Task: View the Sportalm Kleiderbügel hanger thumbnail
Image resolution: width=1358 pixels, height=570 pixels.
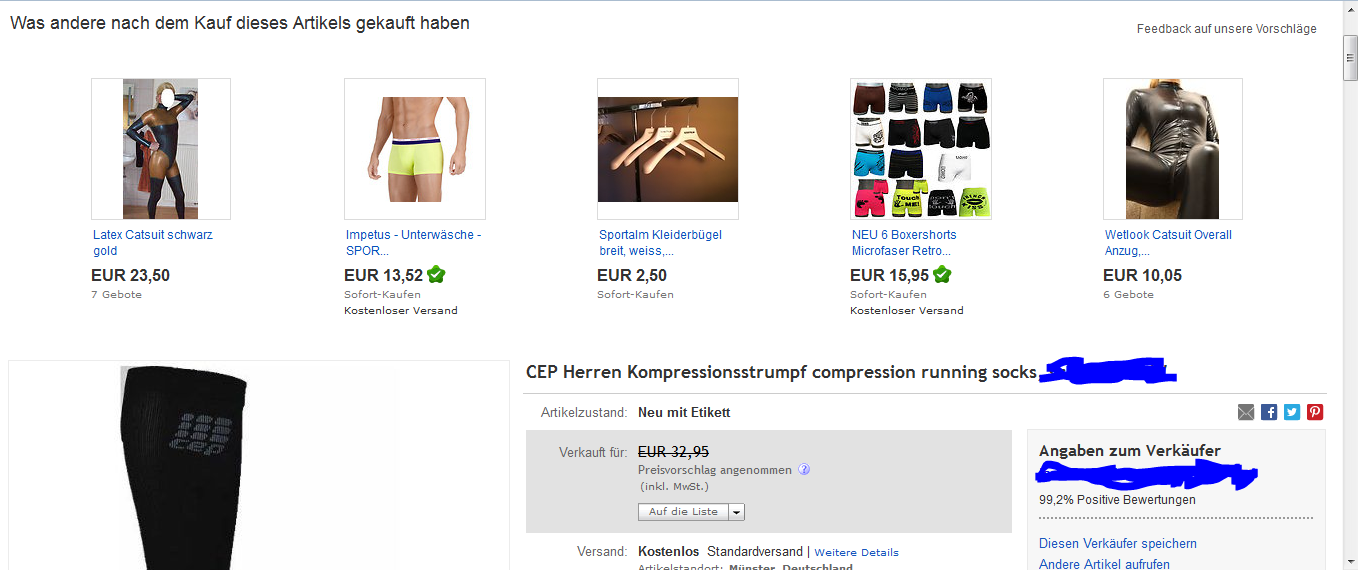Action: (668, 149)
